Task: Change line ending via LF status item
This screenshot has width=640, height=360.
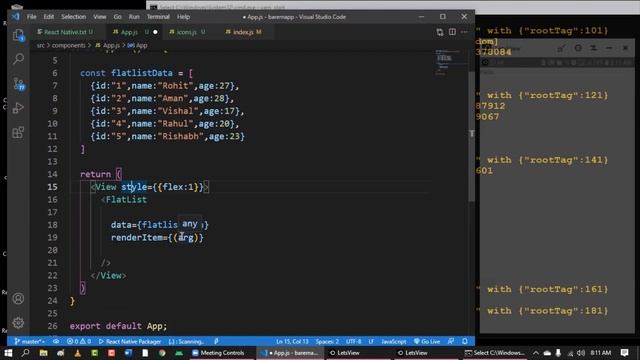Action: click(371, 341)
